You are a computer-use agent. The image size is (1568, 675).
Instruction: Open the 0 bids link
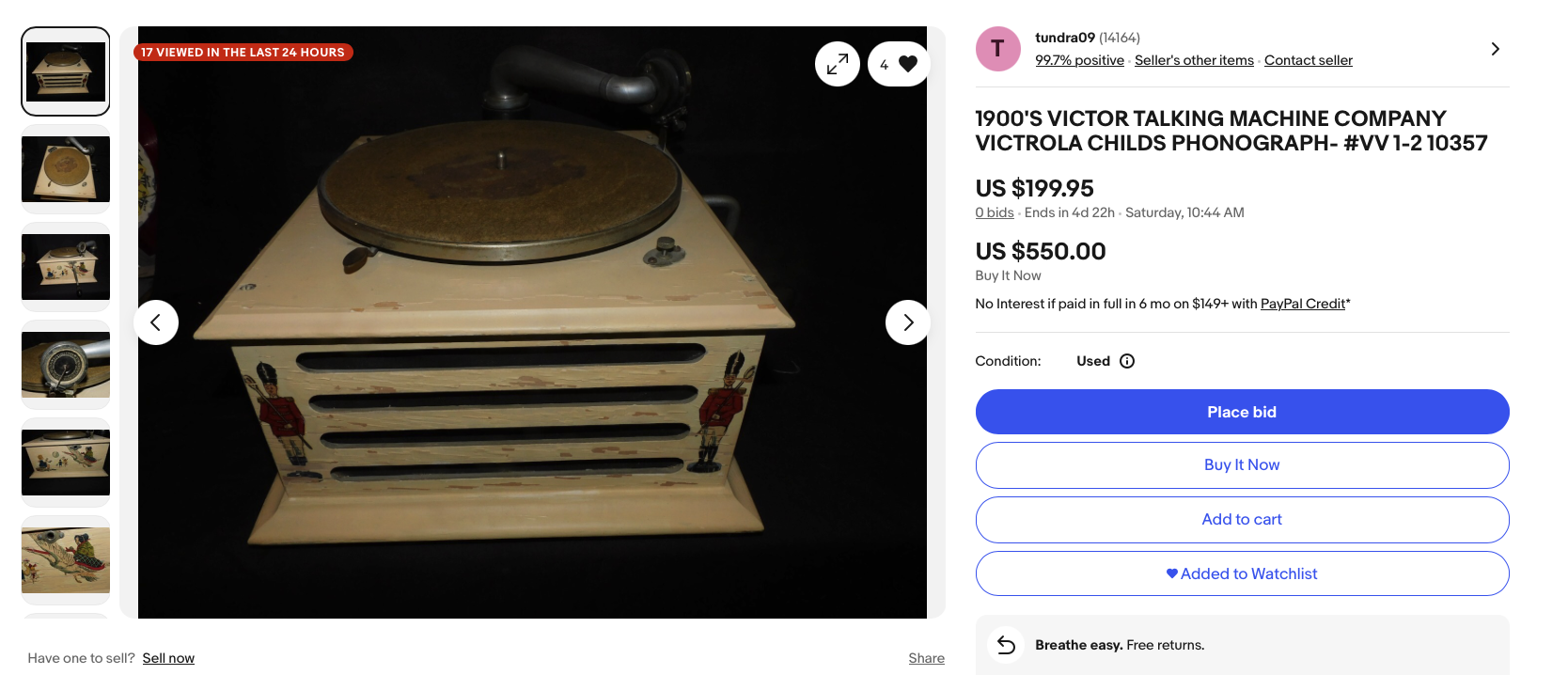[995, 212]
